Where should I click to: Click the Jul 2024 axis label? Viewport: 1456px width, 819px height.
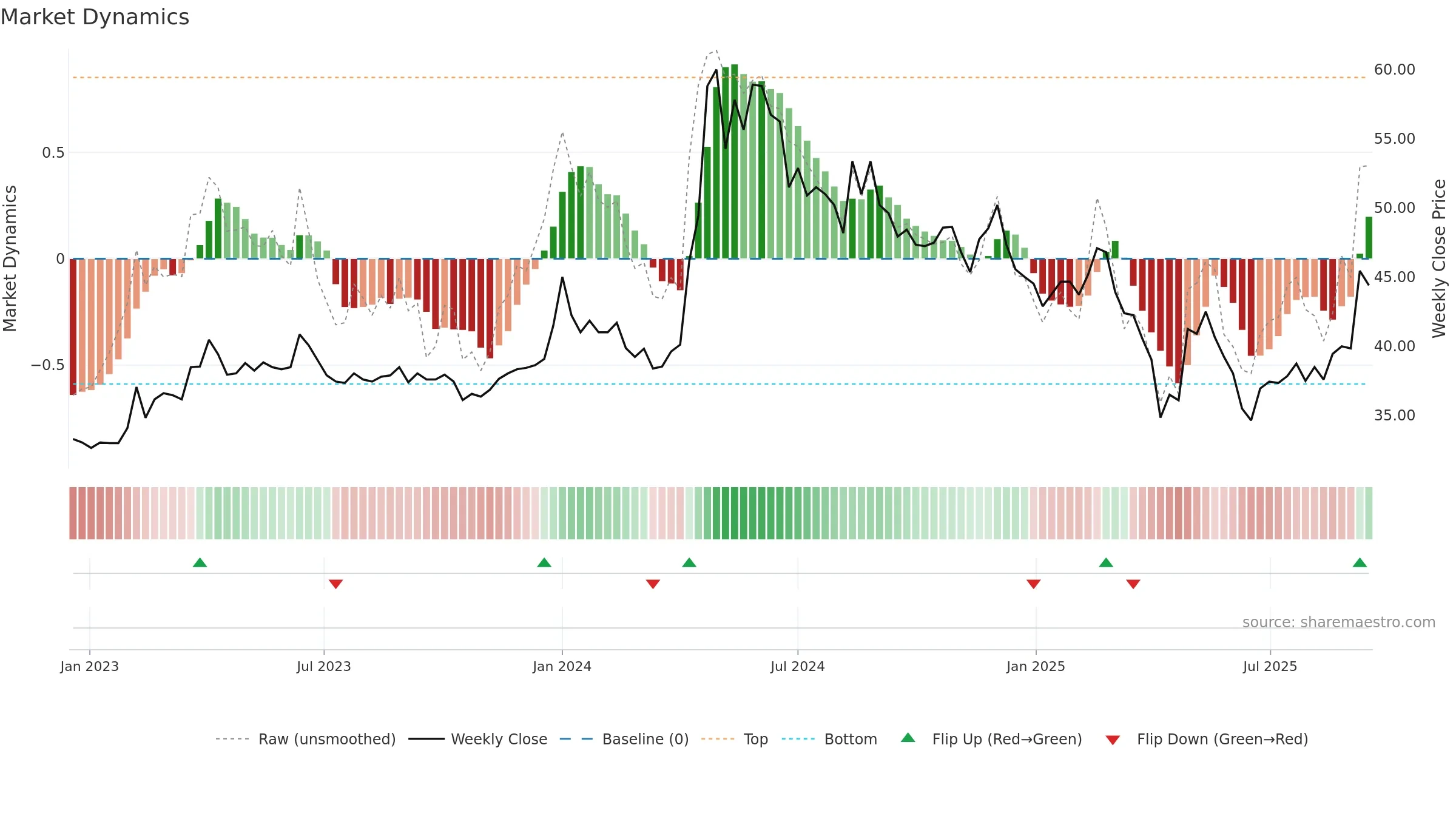tap(798, 666)
